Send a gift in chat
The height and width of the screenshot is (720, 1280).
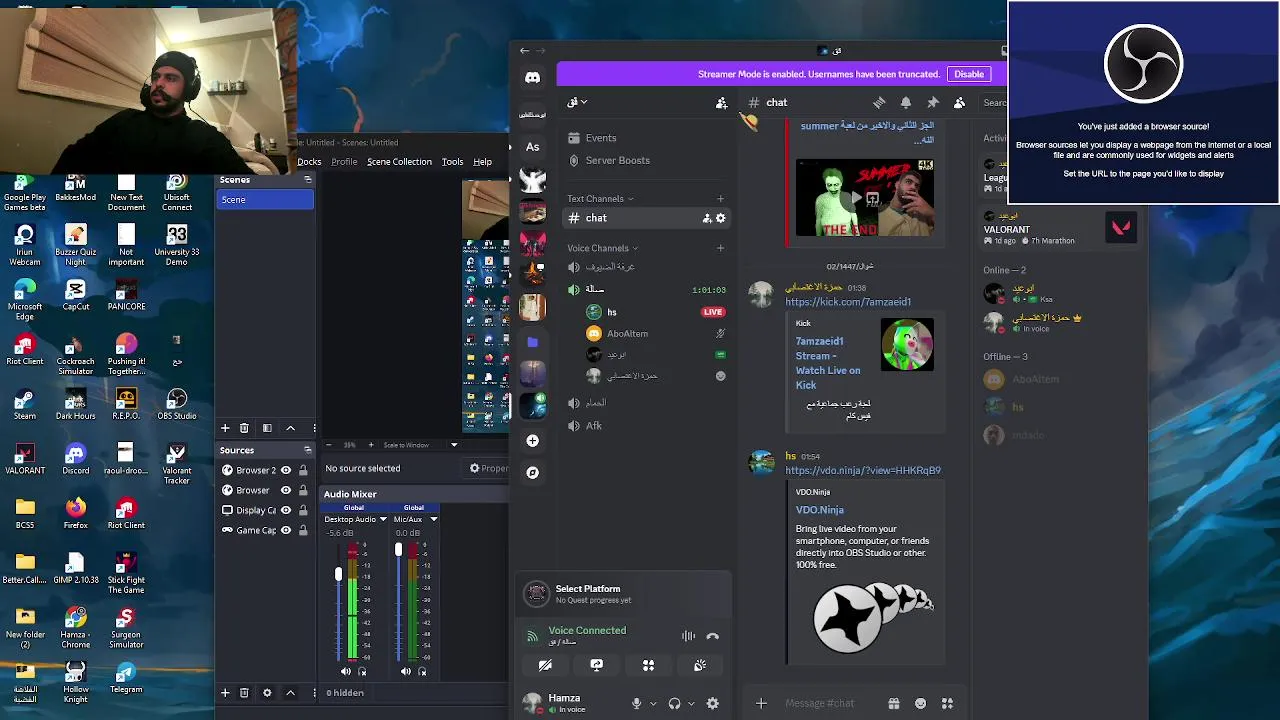click(x=894, y=704)
